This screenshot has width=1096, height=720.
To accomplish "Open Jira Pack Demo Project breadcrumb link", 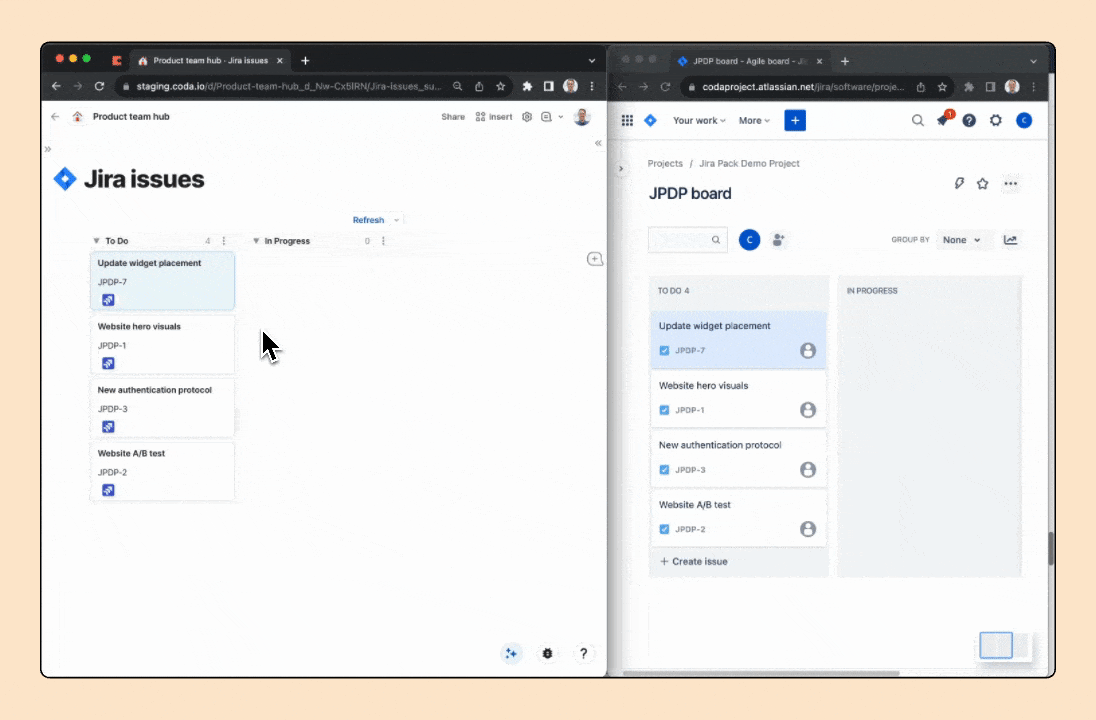I will 749,164.
